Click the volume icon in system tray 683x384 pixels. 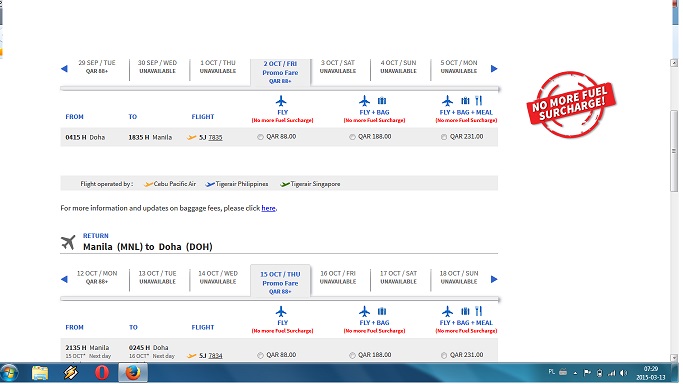pos(624,373)
